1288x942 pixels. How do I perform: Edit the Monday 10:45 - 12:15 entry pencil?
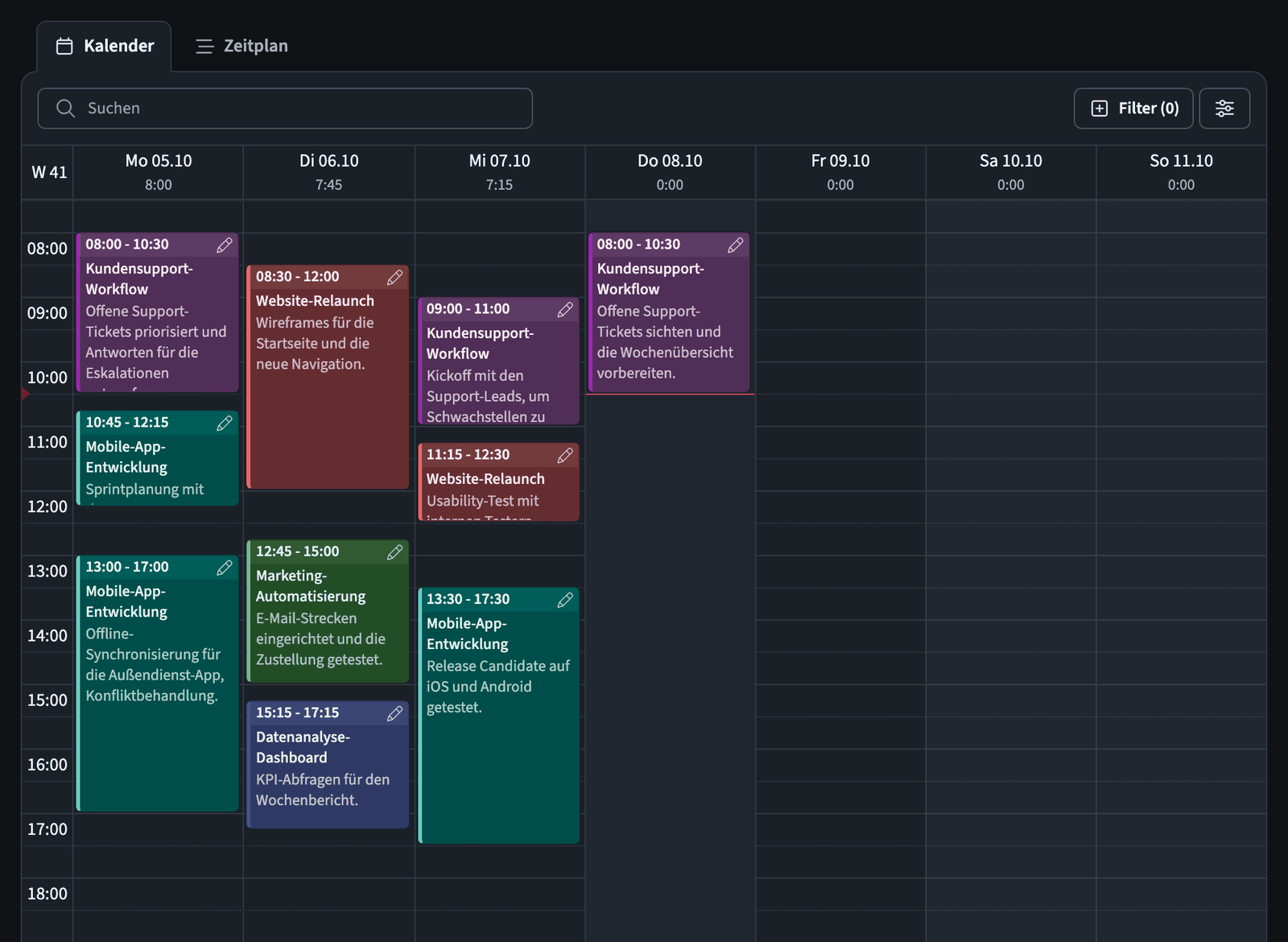click(225, 423)
